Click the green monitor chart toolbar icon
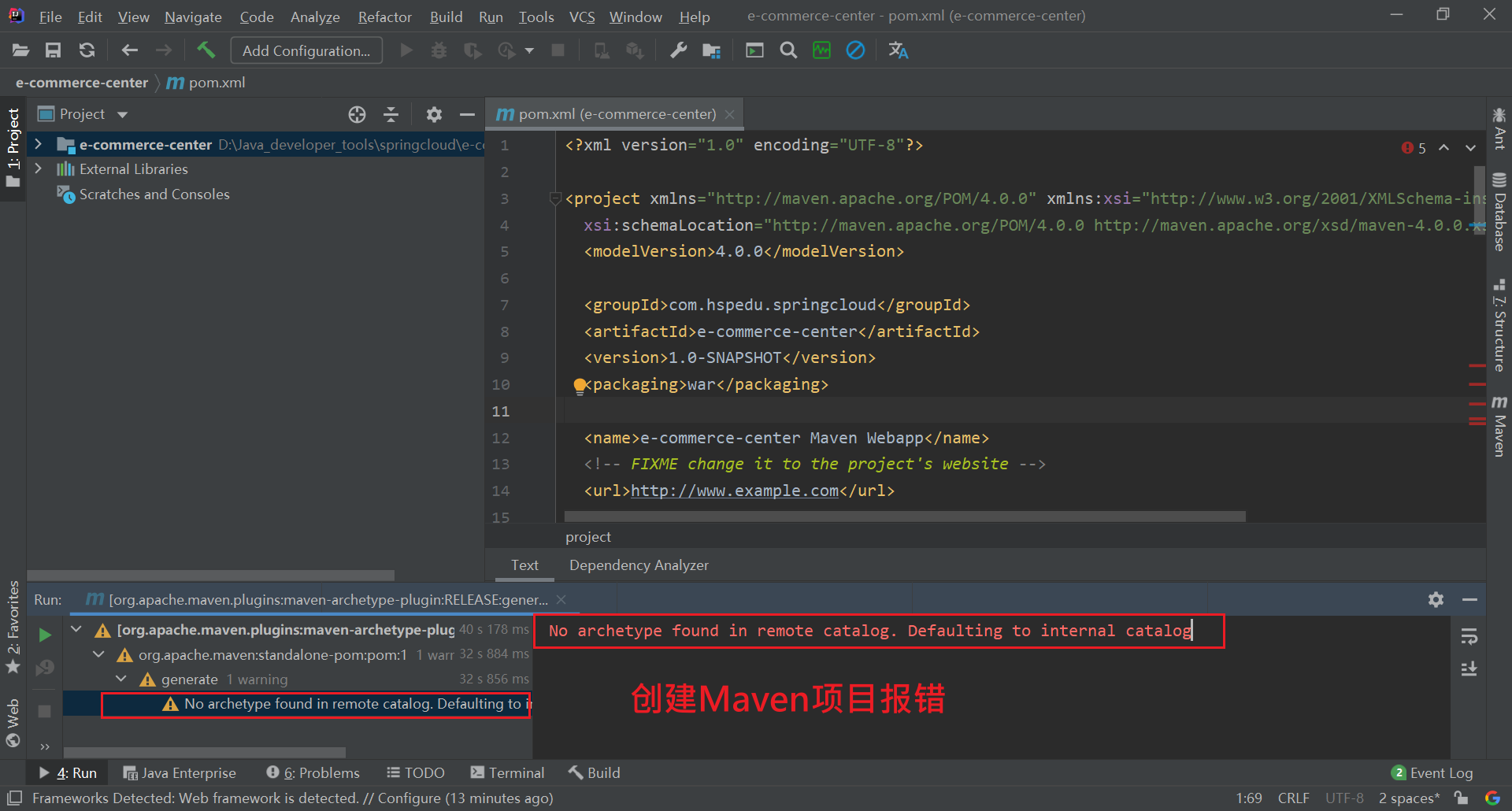Image resolution: width=1512 pixels, height=811 pixels. click(x=821, y=50)
